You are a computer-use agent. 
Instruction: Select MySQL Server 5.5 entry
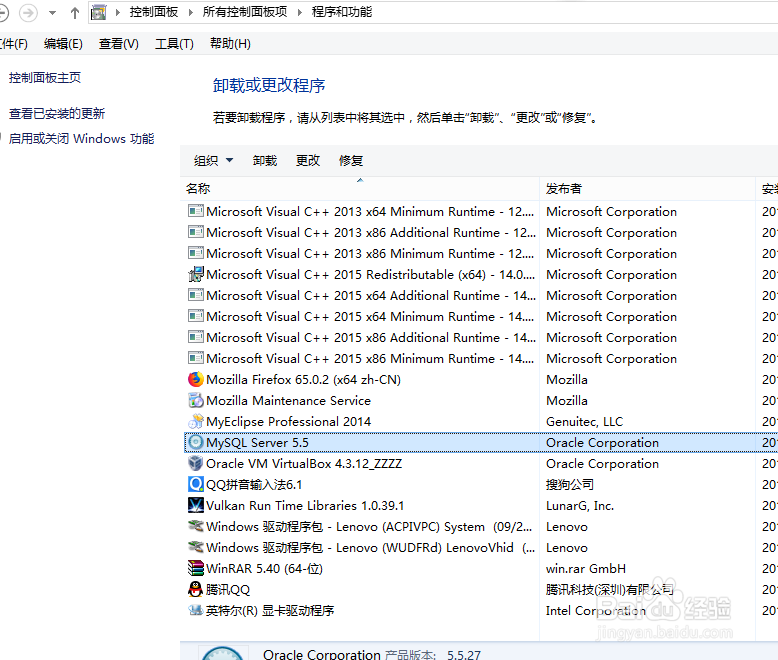coord(257,443)
